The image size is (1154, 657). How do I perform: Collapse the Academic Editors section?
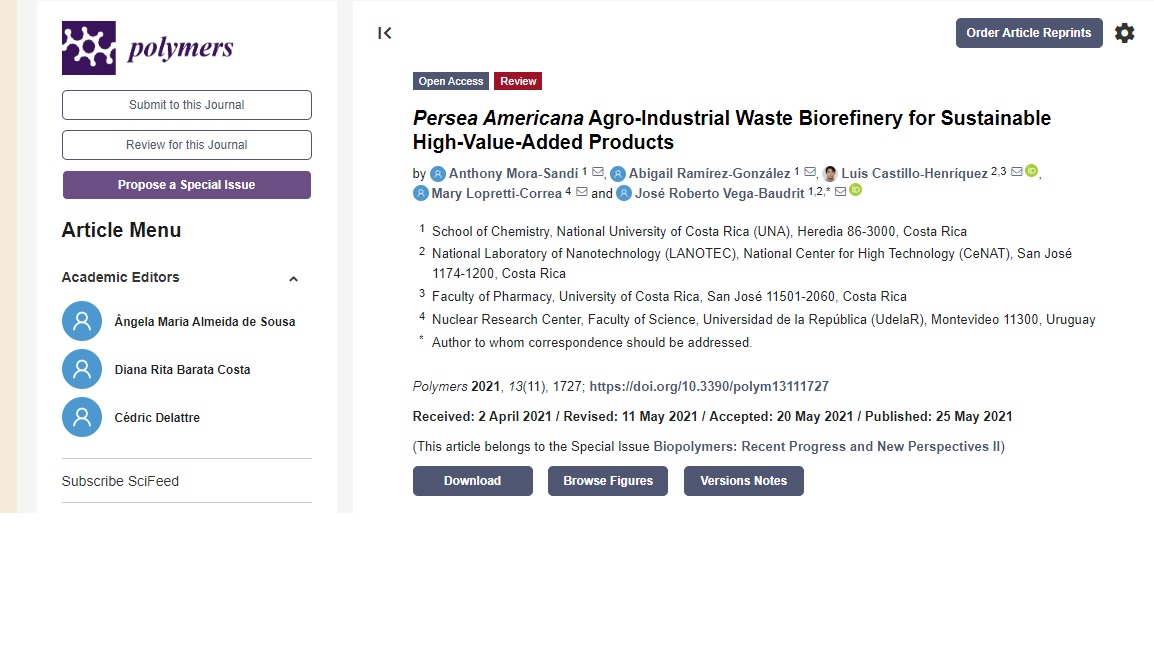click(x=293, y=279)
